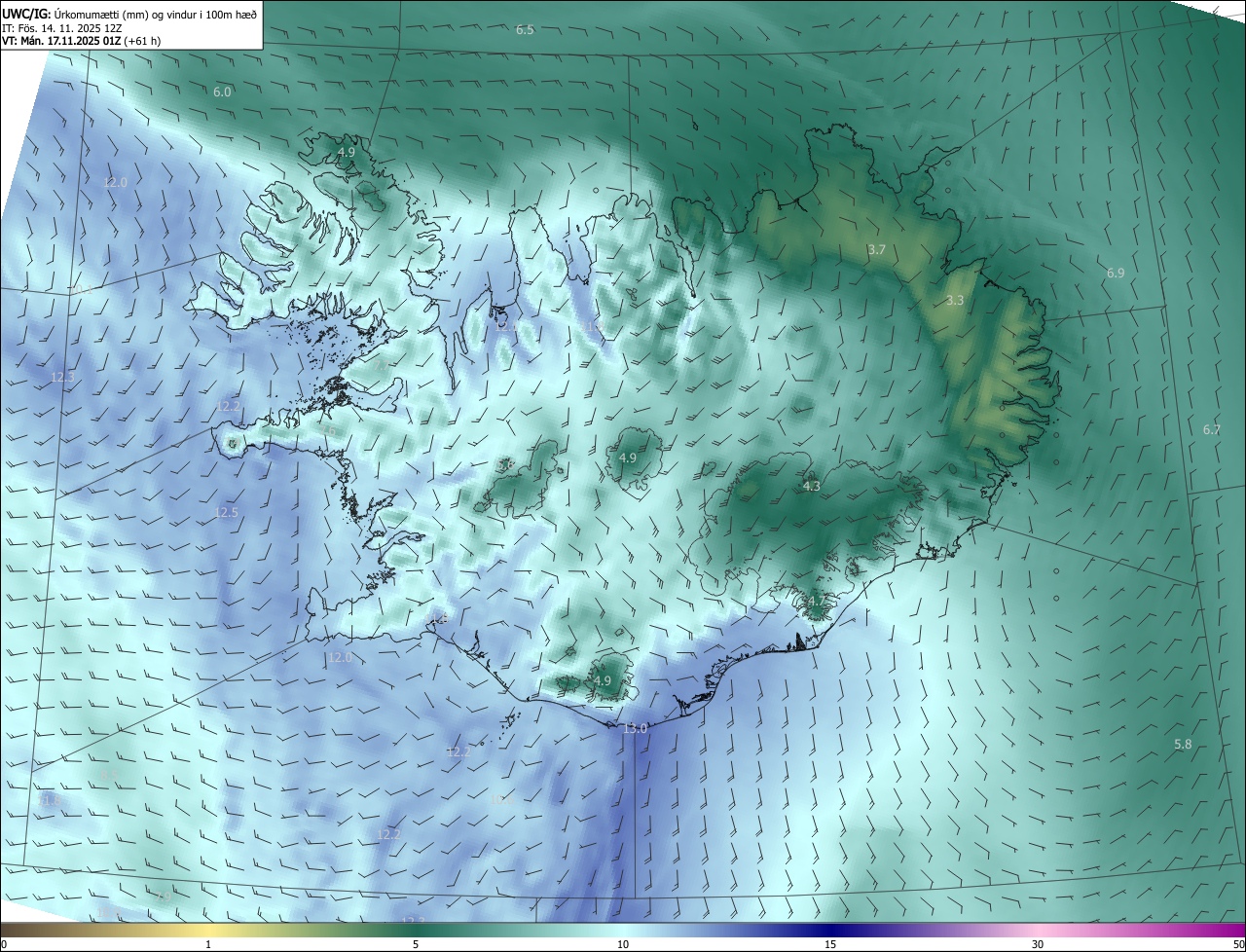This screenshot has height=952, width=1246.
Task: Click the 0 tick on the colour scale
Action: pos(4,945)
